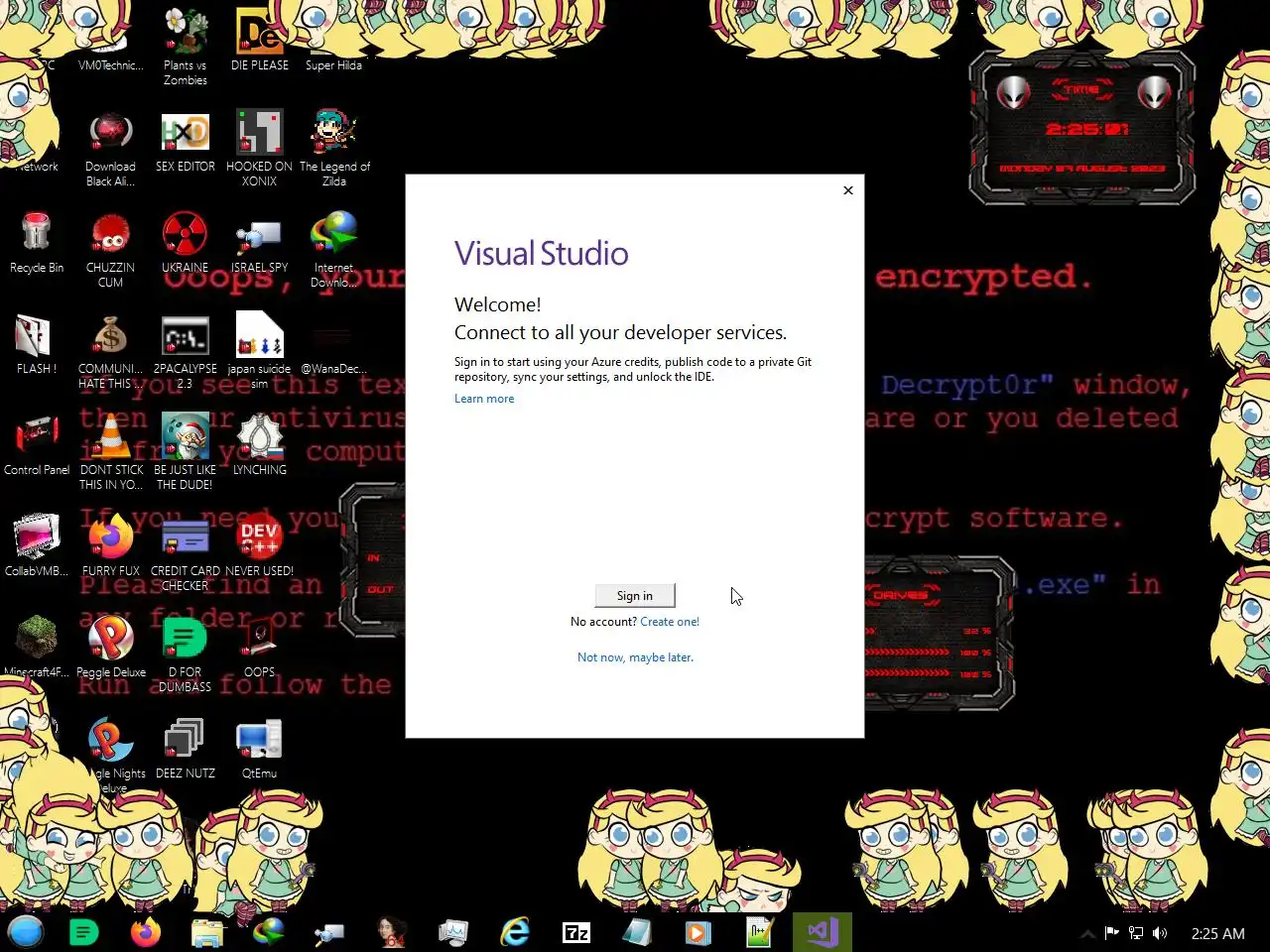This screenshot has height=952, width=1270.
Task: Close the Visual Studio welcome dialog
Action: [848, 190]
